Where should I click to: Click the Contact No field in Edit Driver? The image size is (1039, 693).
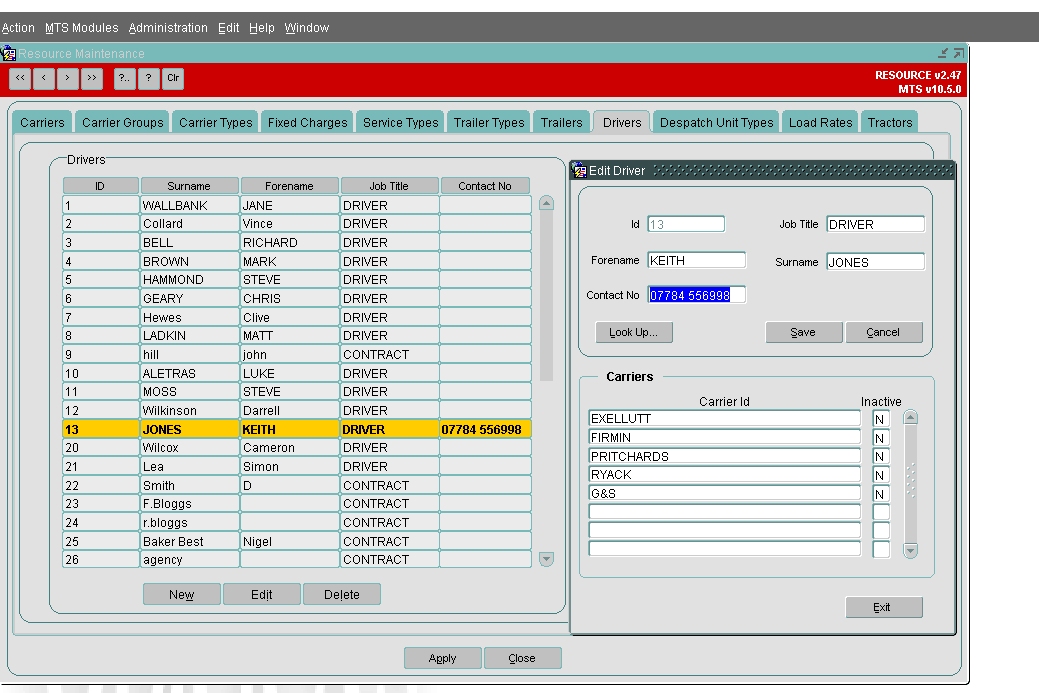[696, 295]
